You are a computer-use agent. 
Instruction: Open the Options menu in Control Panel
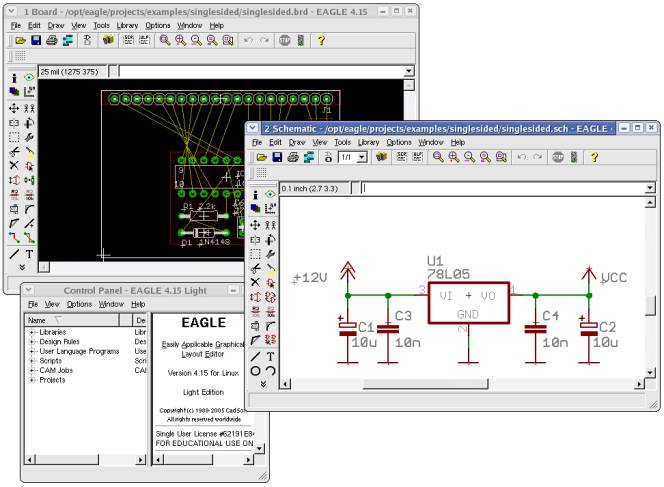(79, 304)
